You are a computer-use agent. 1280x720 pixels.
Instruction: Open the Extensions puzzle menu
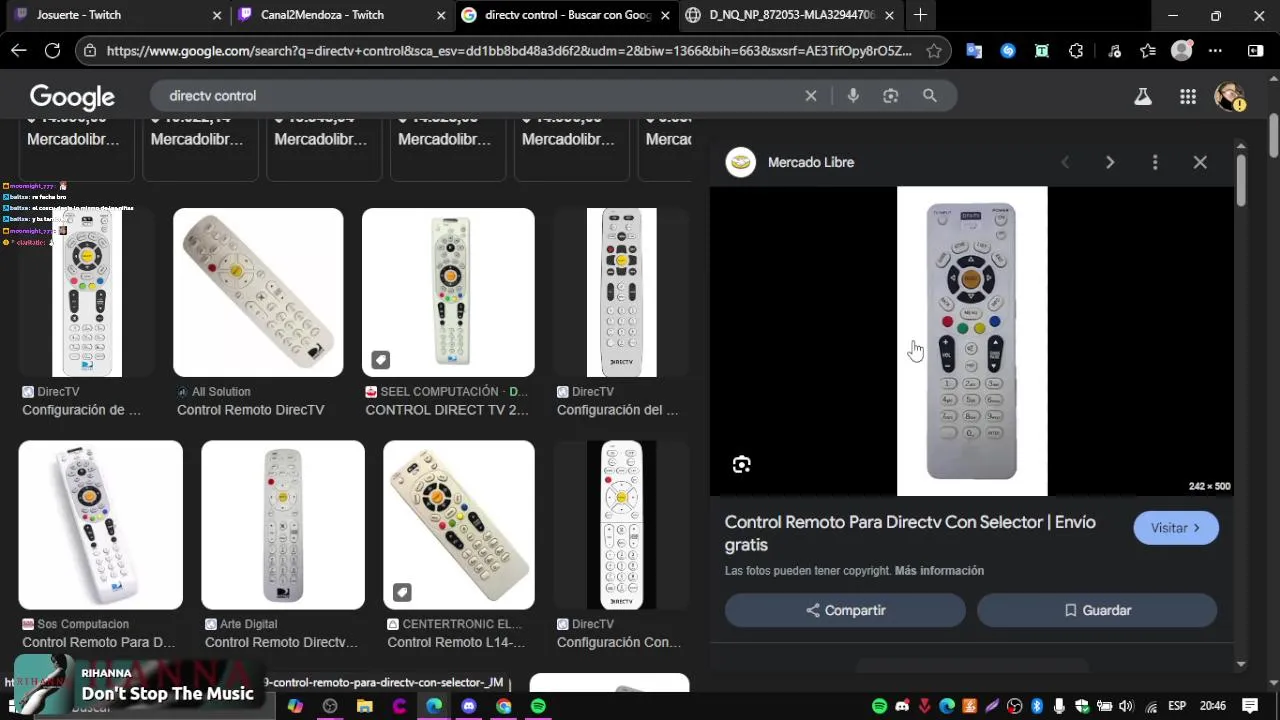[1076, 51]
